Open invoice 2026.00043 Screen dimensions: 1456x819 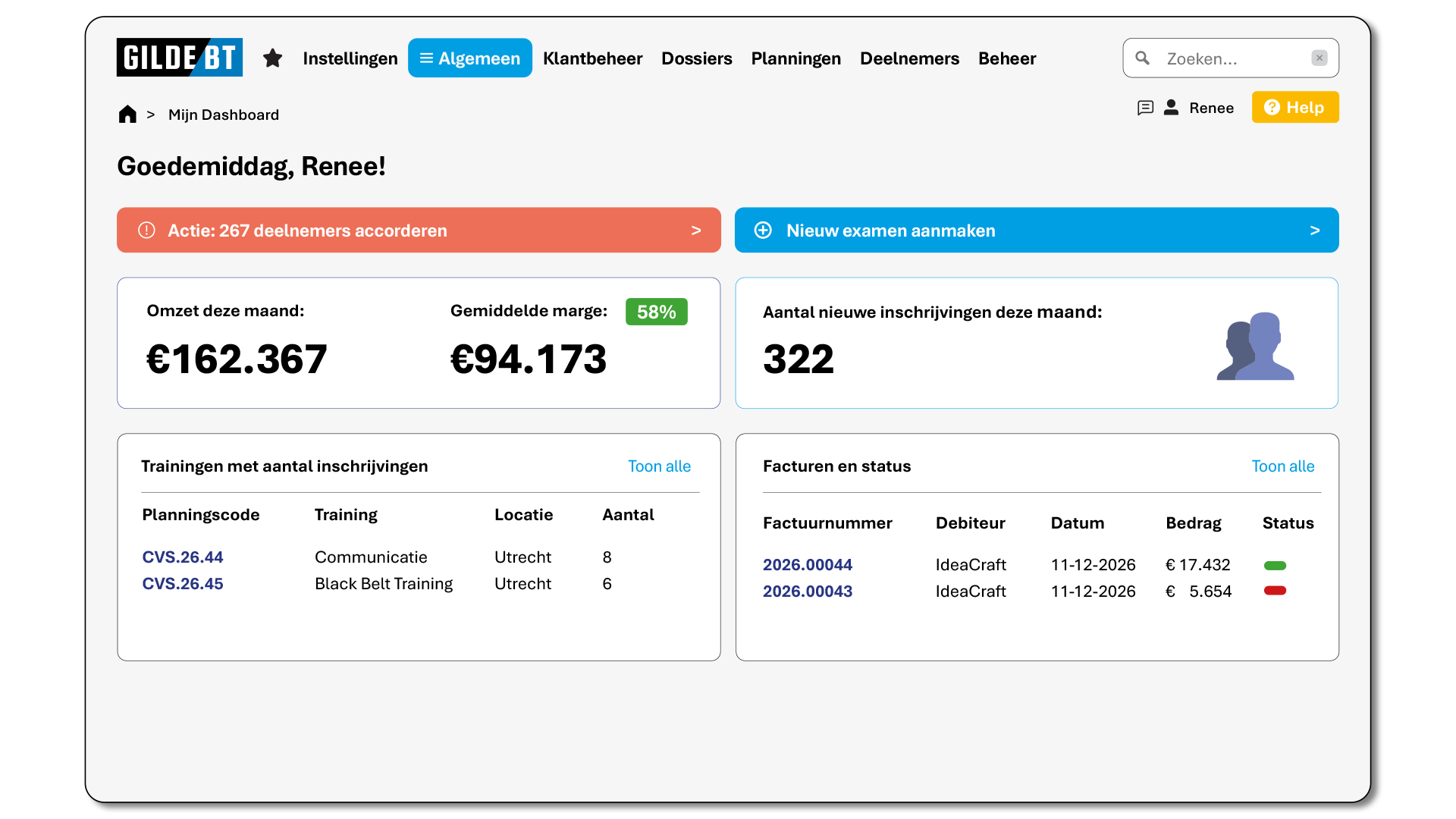click(808, 591)
